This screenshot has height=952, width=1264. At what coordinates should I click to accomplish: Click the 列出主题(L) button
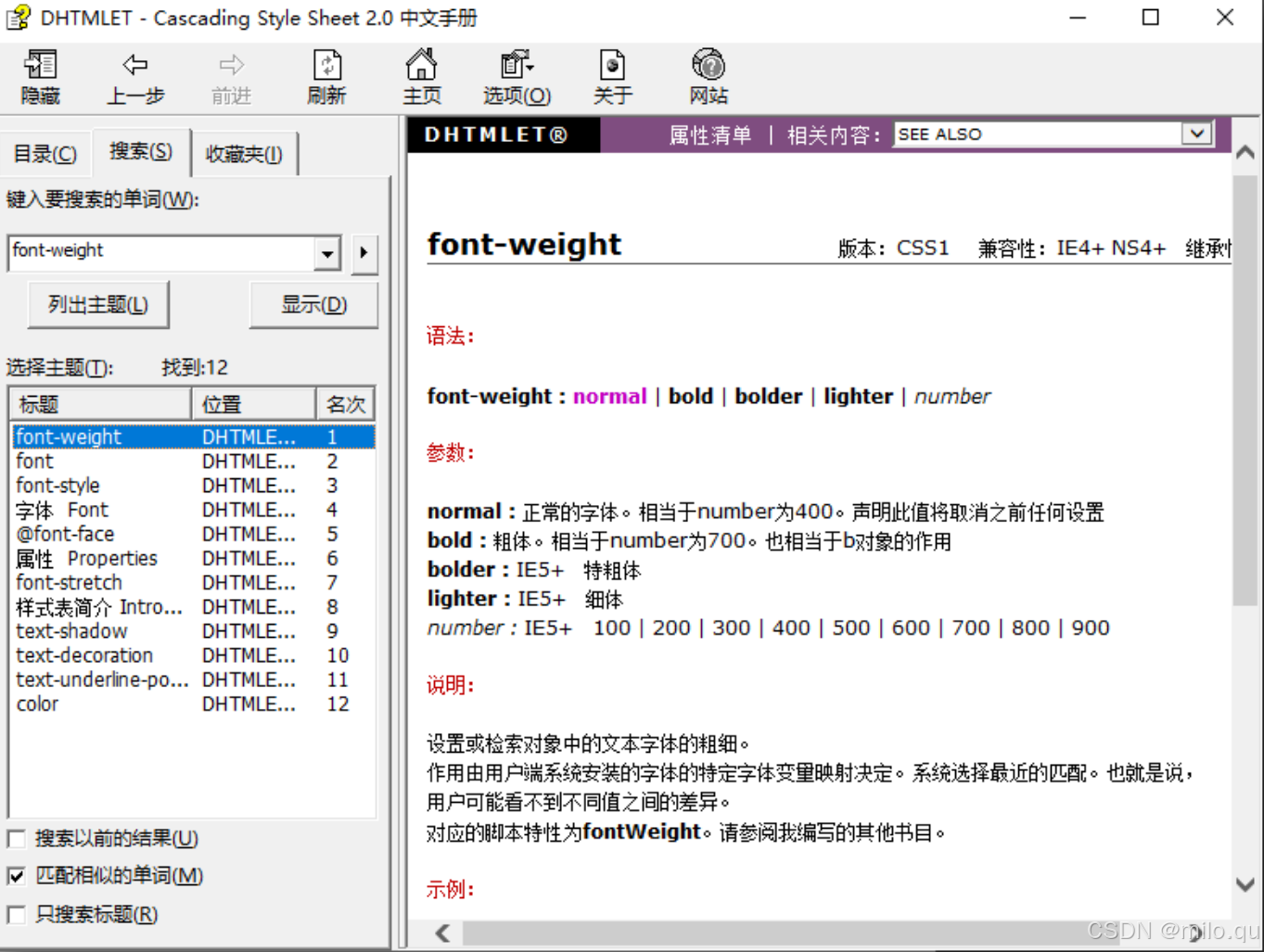[x=98, y=305]
